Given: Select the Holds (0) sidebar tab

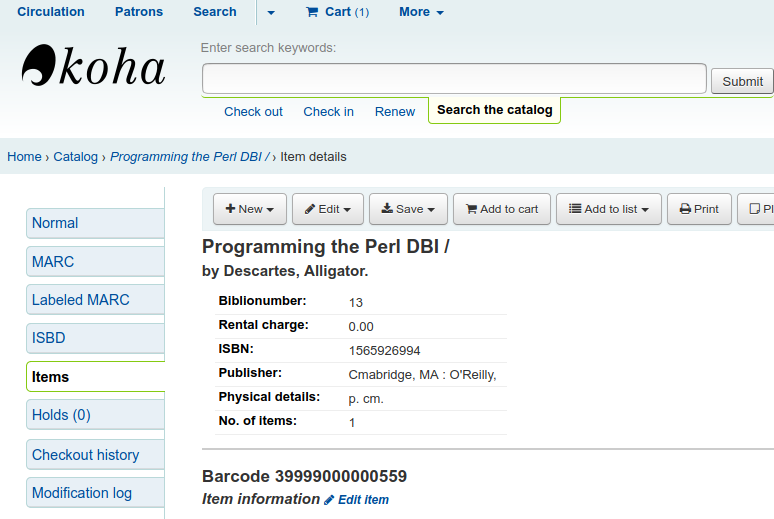Looking at the screenshot, I should pos(95,415).
